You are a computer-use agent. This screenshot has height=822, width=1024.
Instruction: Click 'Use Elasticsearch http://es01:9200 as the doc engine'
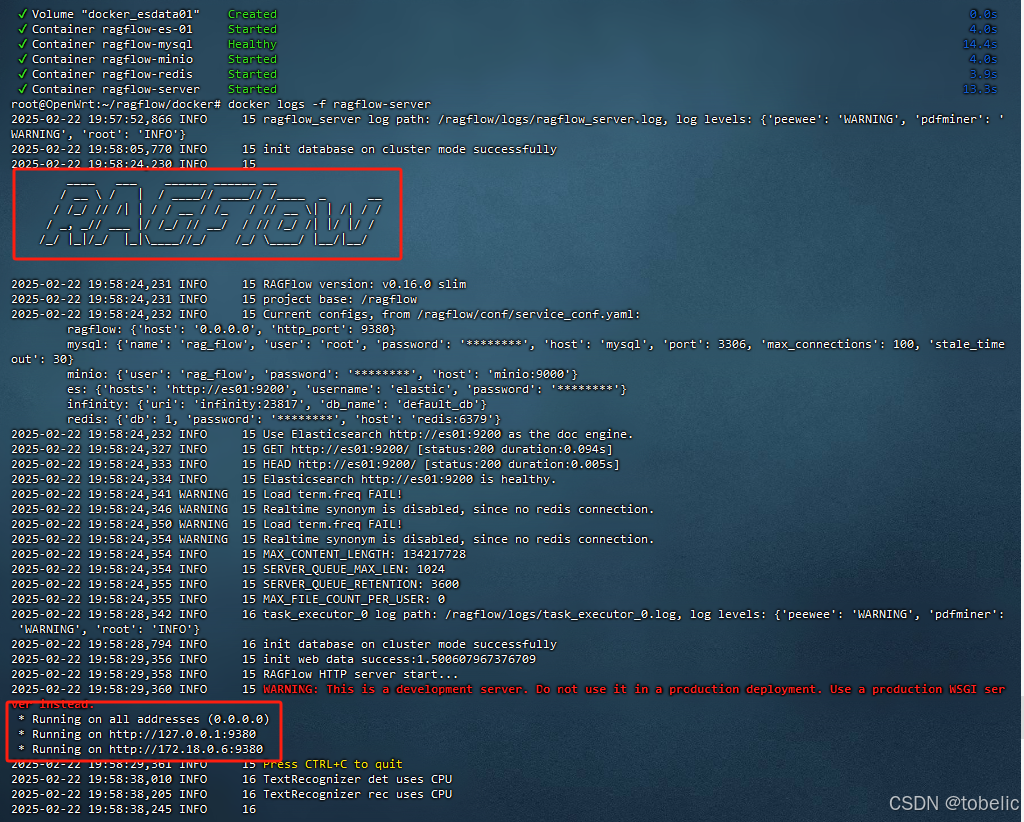447,434
